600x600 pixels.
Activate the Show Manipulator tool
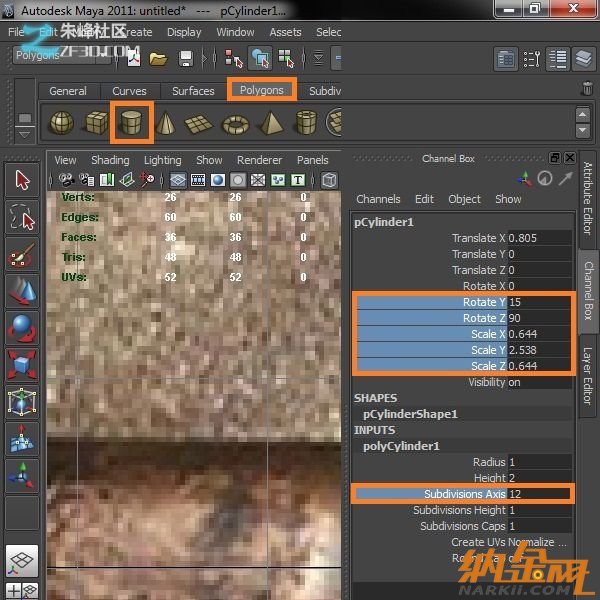[x=22, y=476]
